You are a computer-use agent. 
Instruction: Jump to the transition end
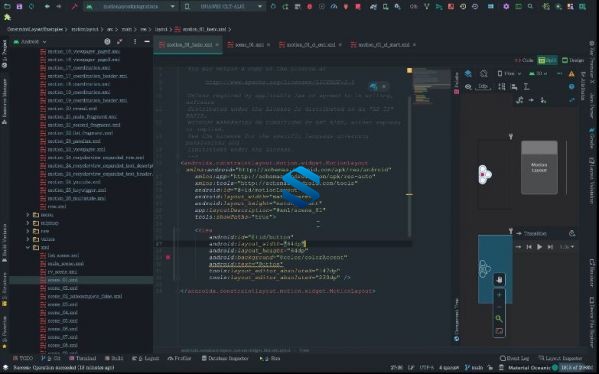point(550,247)
